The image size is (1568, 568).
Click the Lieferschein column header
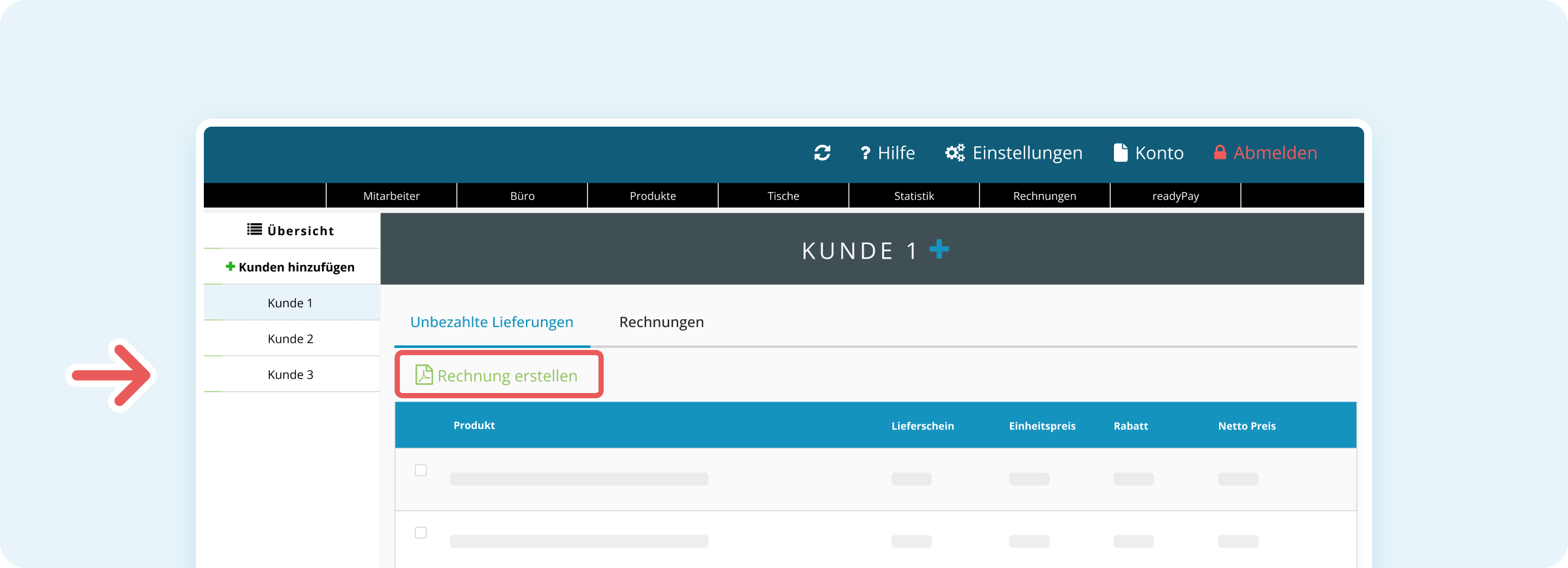point(923,426)
